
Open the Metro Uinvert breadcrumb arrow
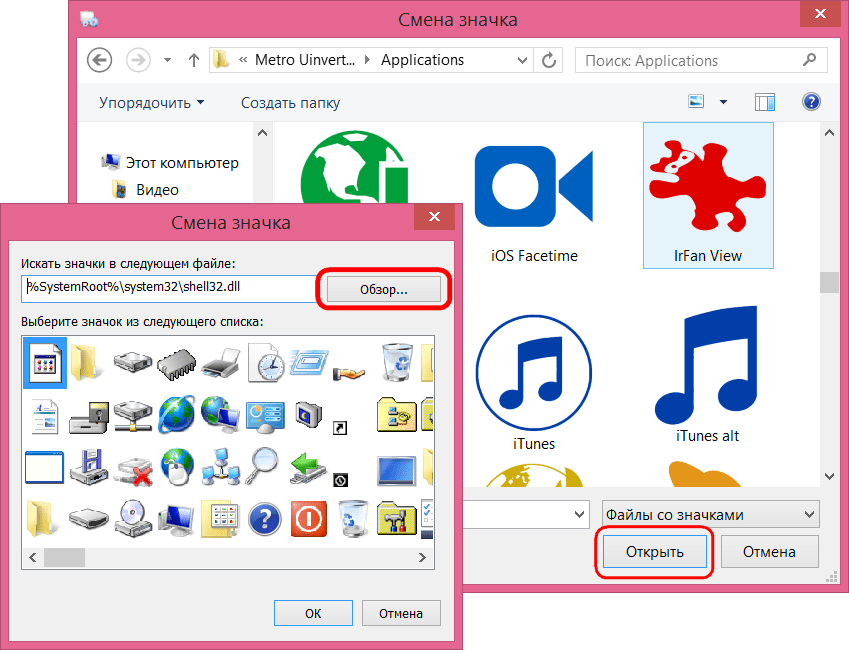point(368,60)
